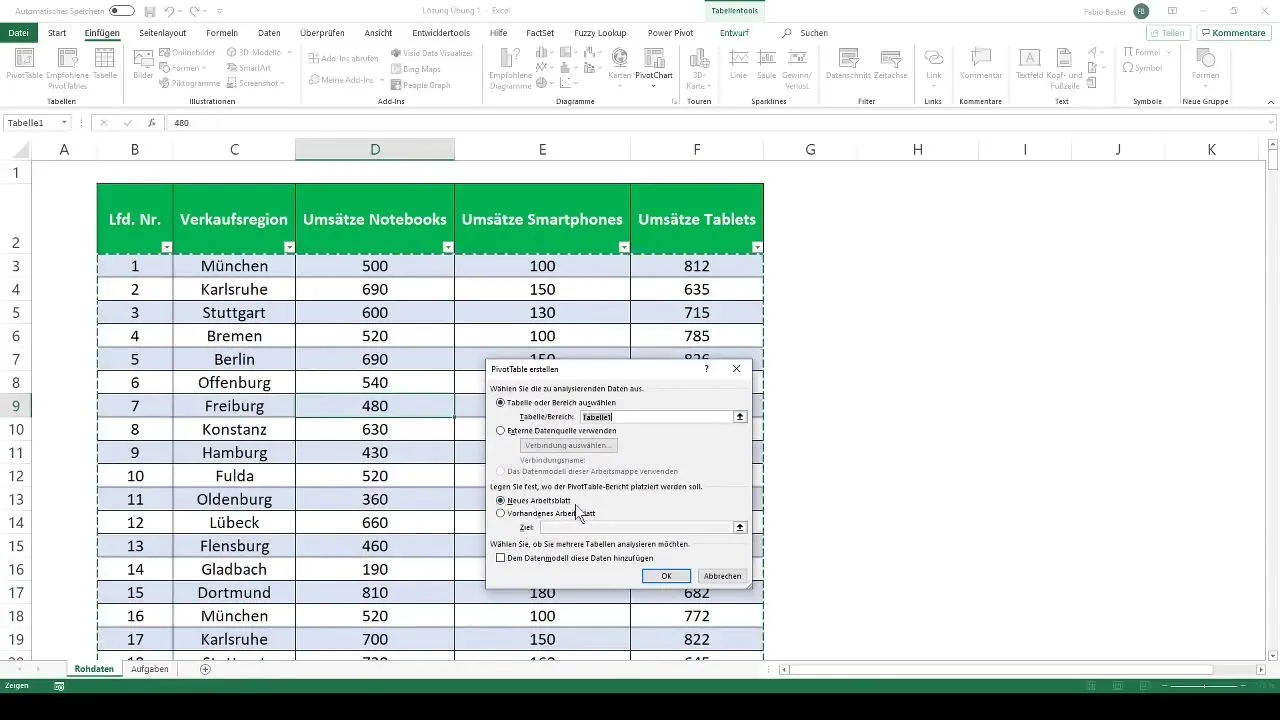The height and width of the screenshot is (720, 1280).
Task: Collapse range selector next to Tabelle/Bereich
Action: pos(740,417)
